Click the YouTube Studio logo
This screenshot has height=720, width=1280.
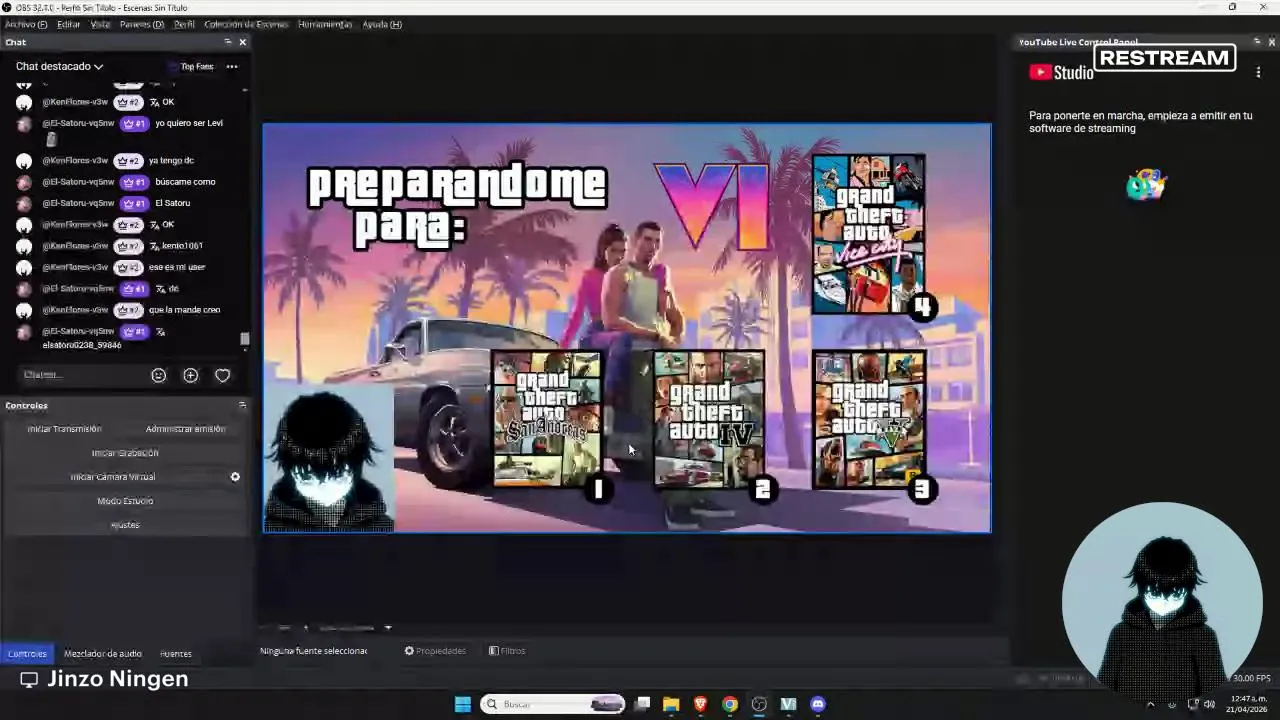click(x=1061, y=72)
